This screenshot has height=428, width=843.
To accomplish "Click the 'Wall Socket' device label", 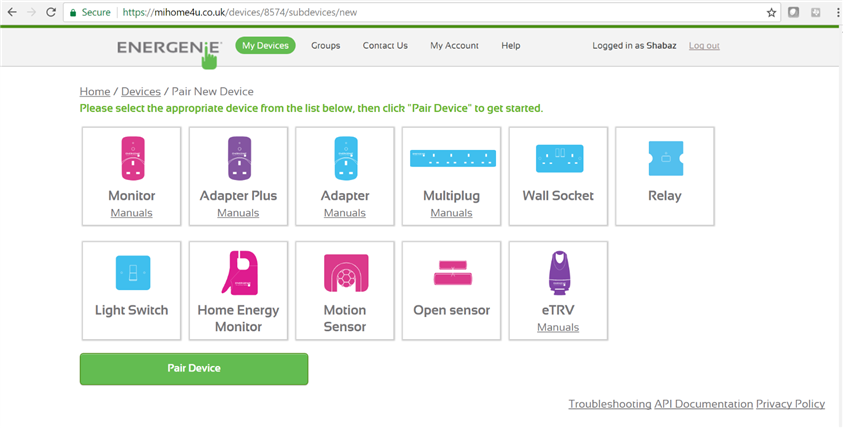I will point(558,196).
